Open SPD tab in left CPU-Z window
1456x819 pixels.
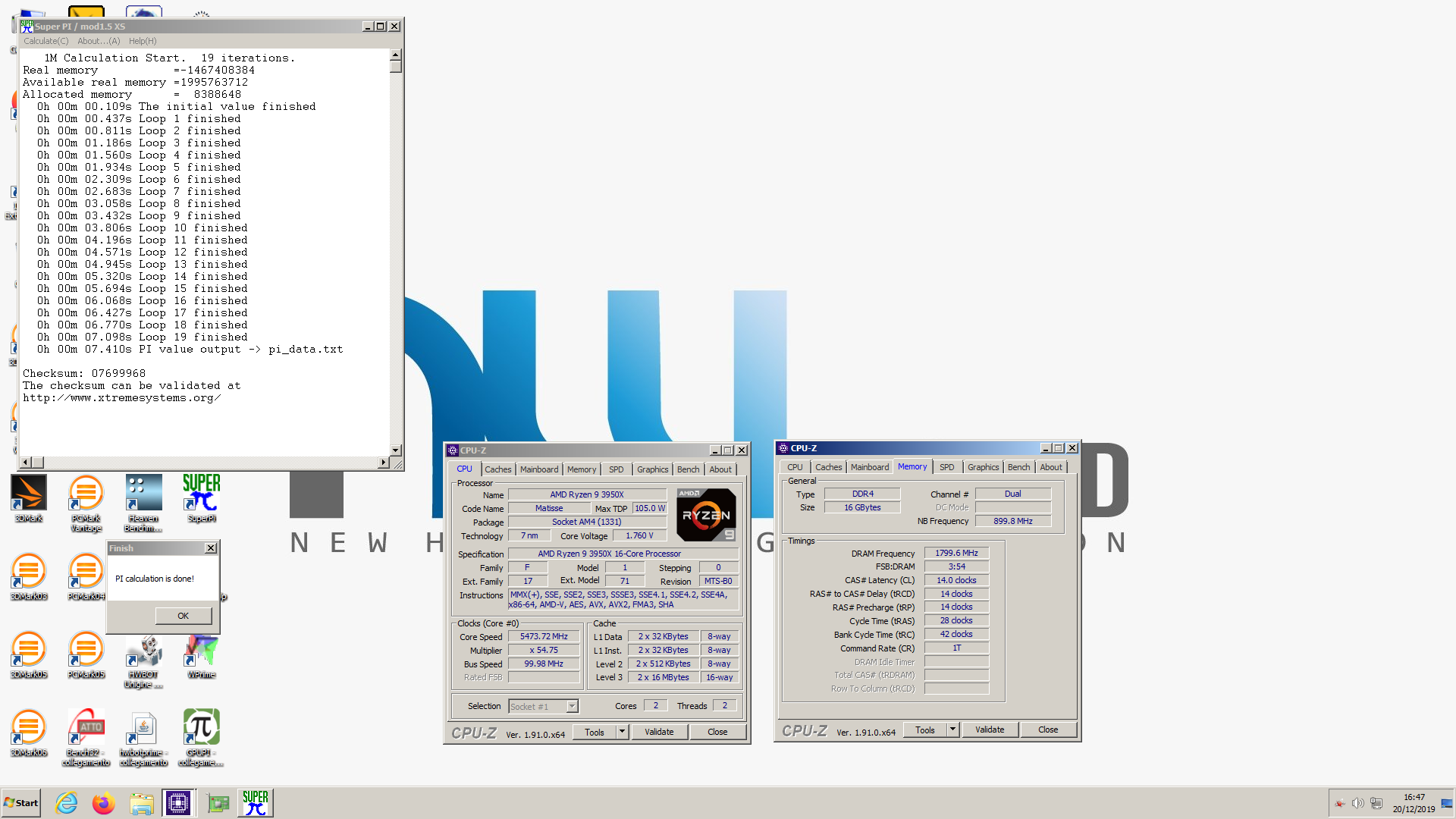[617, 469]
